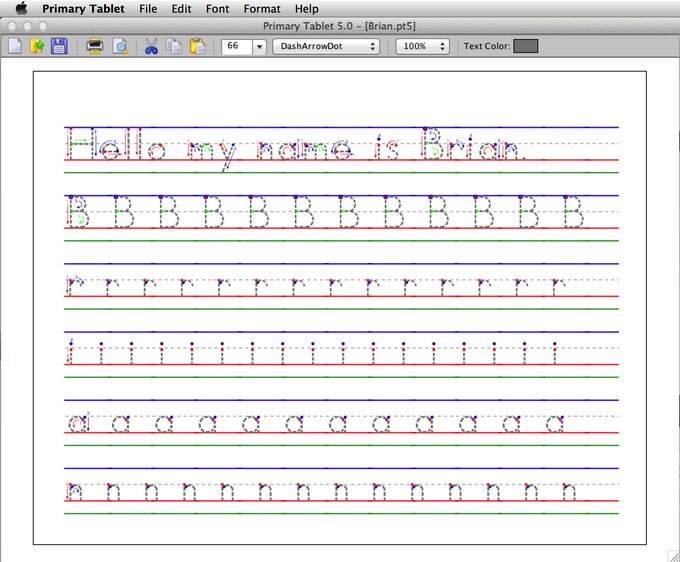Open a file with the folder icon
This screenshot has height=562, width=680.
37,46
